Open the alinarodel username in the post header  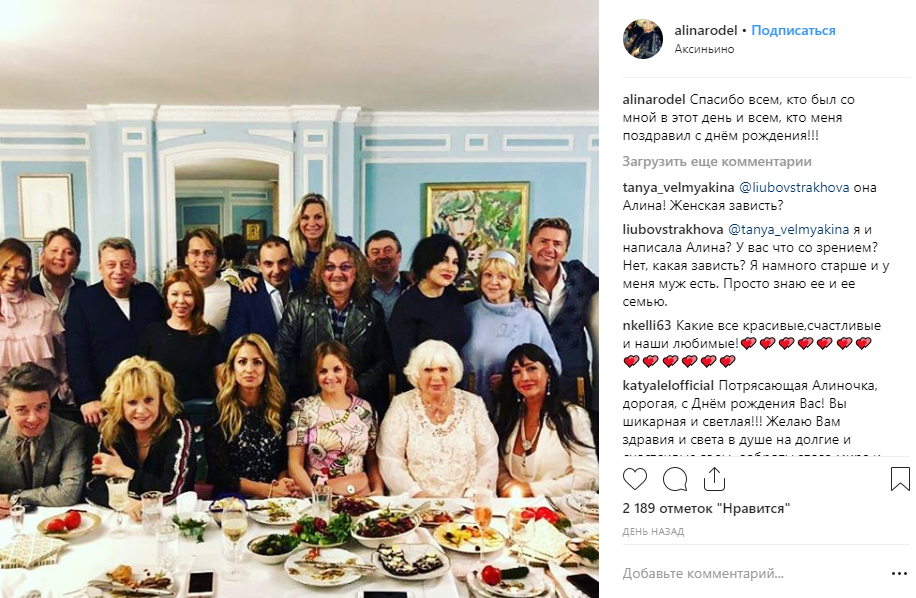tap(706, 30)
